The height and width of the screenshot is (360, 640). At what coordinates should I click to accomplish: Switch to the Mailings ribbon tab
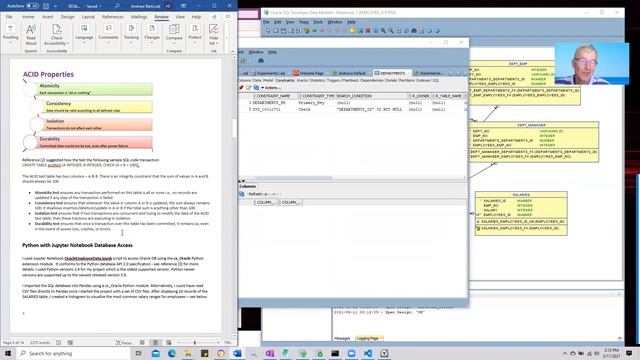click(x=139, y=17)
